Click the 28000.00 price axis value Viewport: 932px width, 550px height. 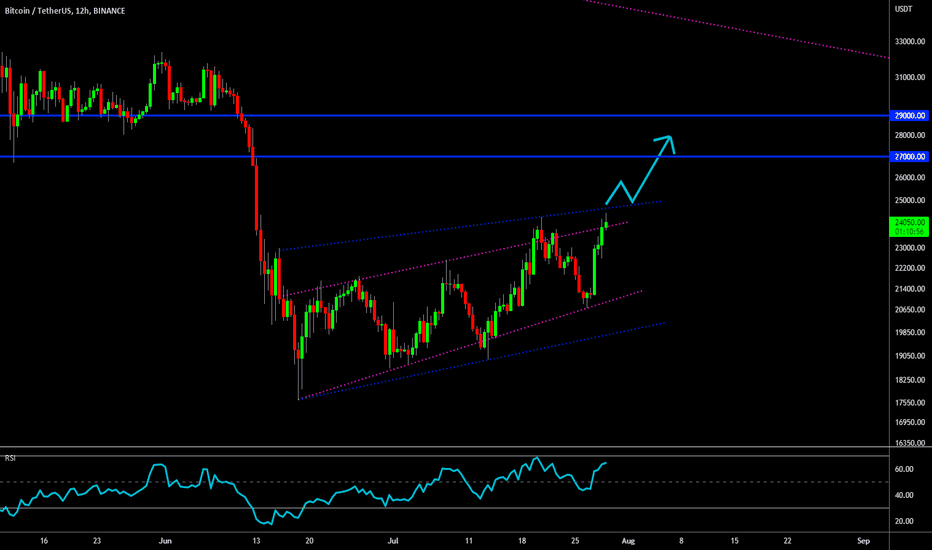[910, 136]
